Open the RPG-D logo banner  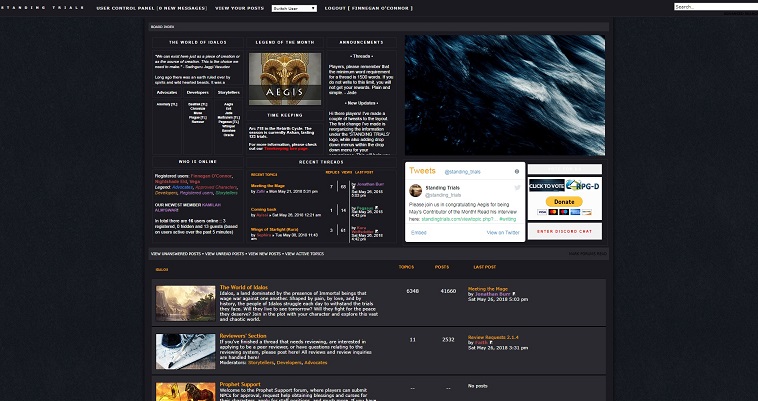tap(583, 186)
